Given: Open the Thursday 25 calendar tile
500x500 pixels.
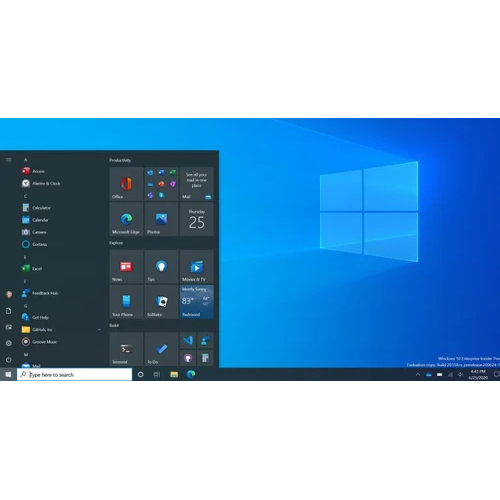Looking at the screenshot, I should pos(197,219).
